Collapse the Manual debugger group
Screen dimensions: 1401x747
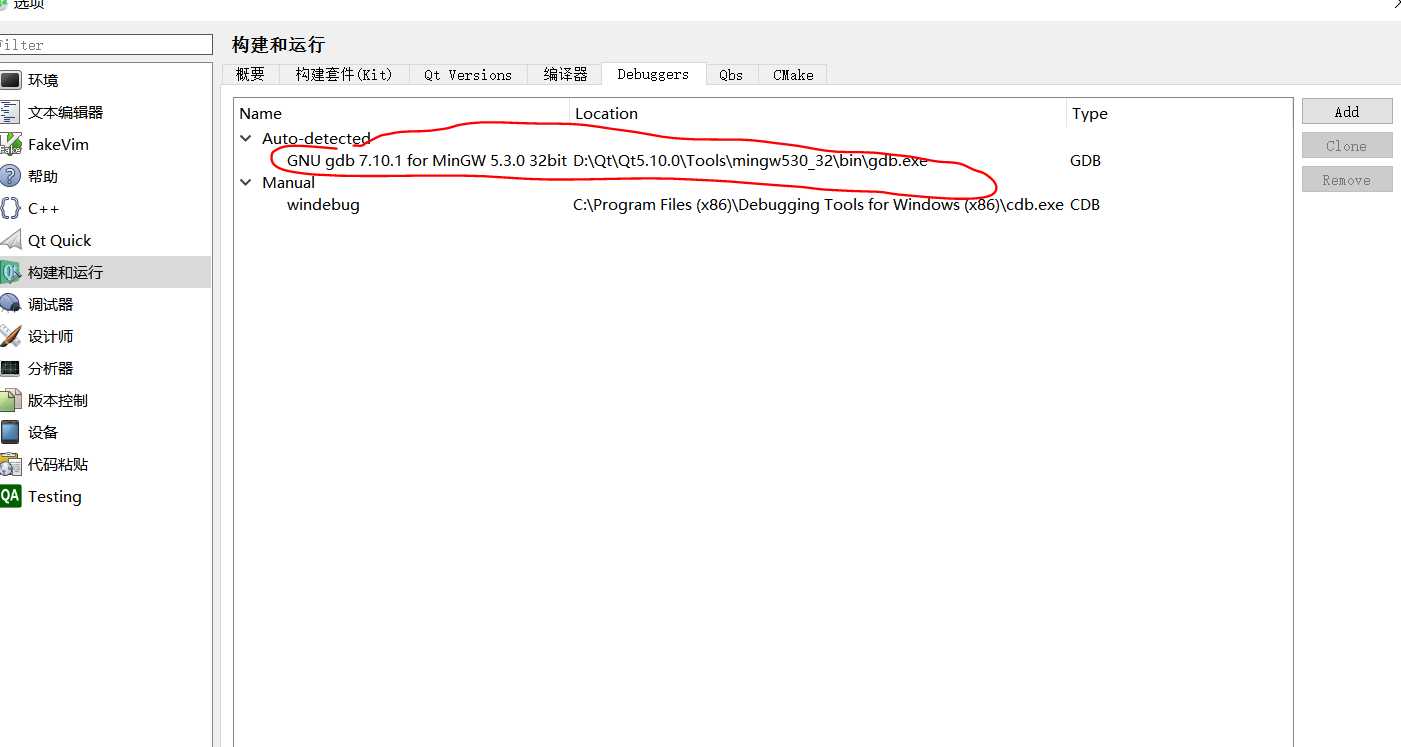246,183
